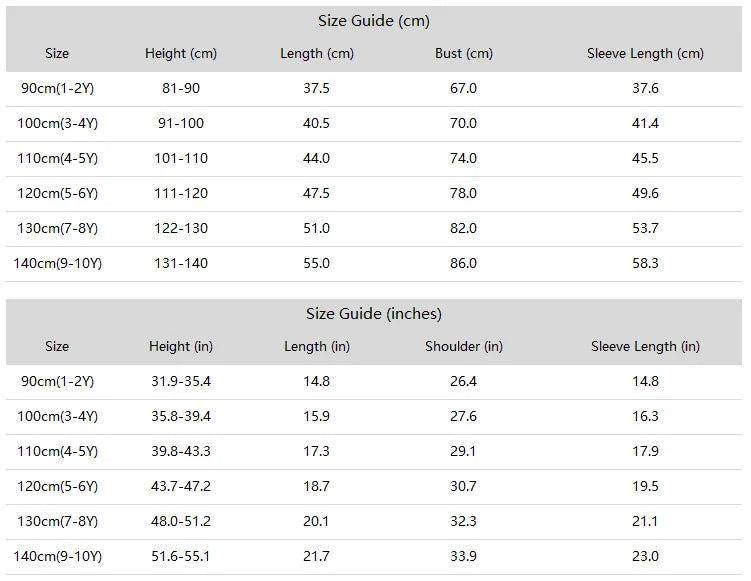Select the Bust (cm) column header
This screenshot has width=751, height=581.
[x=464, y=54]
